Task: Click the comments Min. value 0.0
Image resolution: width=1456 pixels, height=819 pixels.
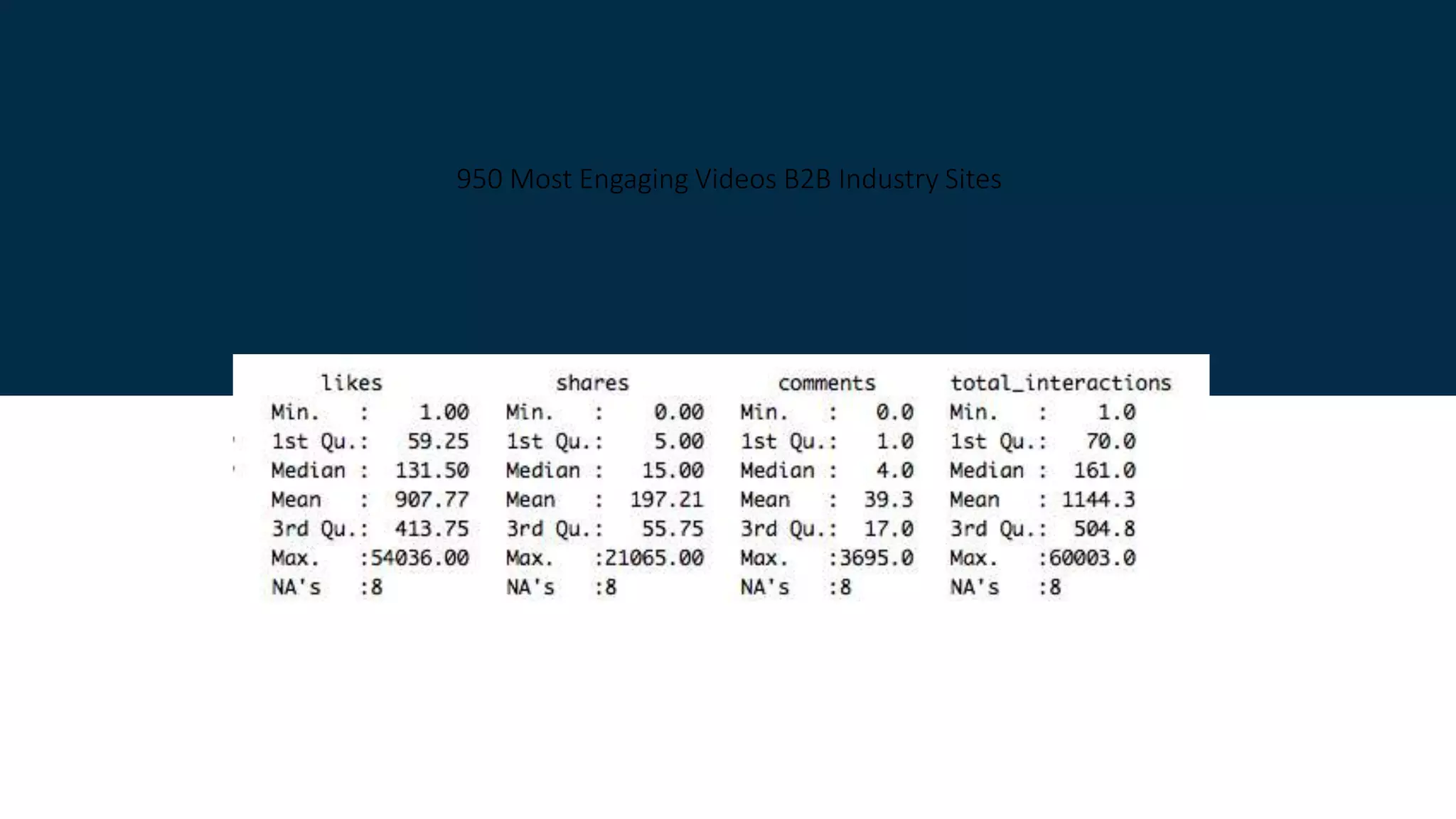Action: [x=894, y=412]
